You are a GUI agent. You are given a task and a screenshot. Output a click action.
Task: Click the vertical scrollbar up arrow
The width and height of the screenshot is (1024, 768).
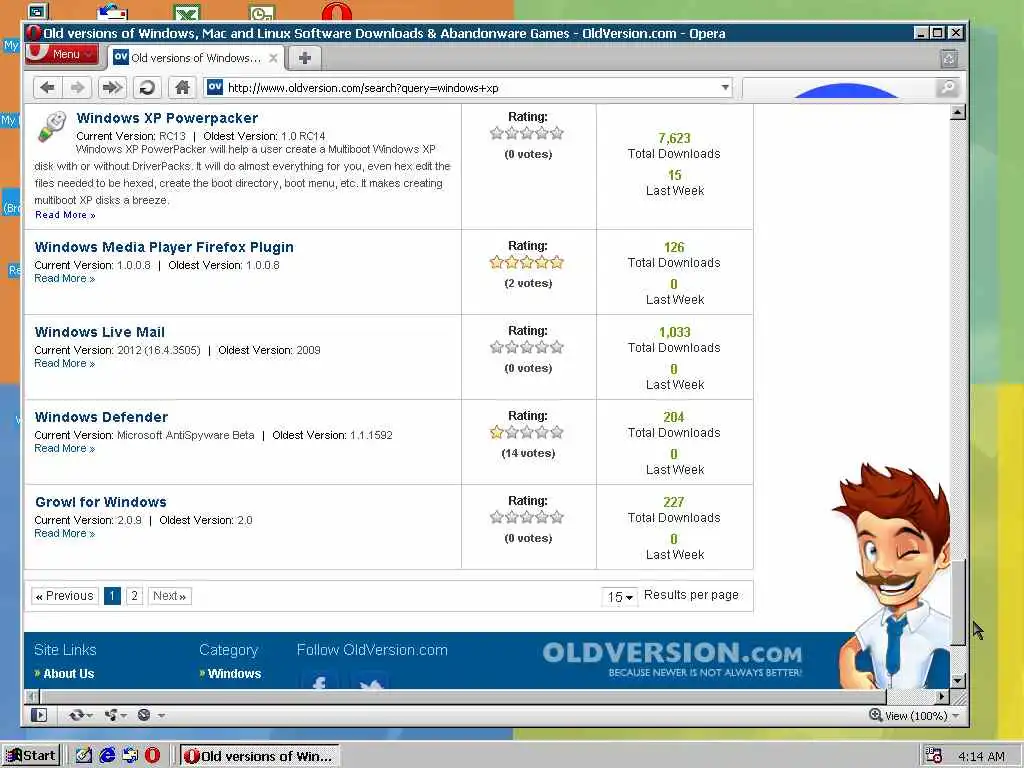[957, 112]
